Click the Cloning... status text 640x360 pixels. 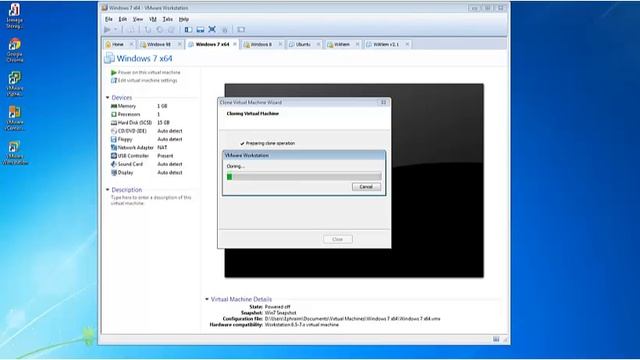[x=236, y=166]
